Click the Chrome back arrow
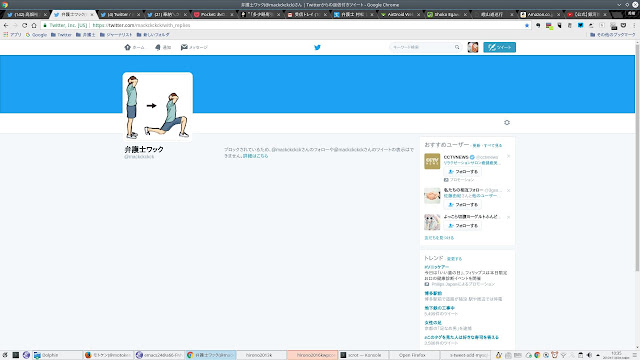The width and height of the screenshot is (640, 360). pos(6,25)
